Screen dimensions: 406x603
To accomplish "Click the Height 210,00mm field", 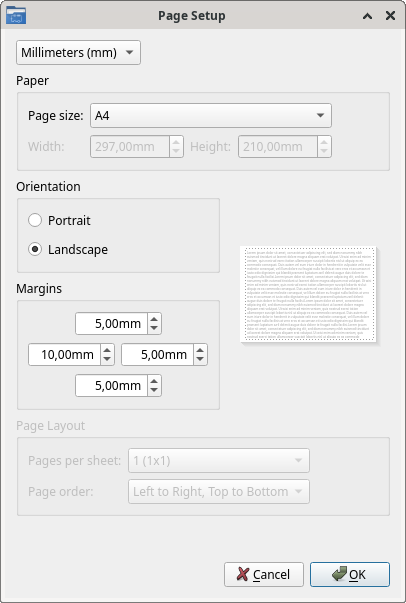I will pos(278,147).
